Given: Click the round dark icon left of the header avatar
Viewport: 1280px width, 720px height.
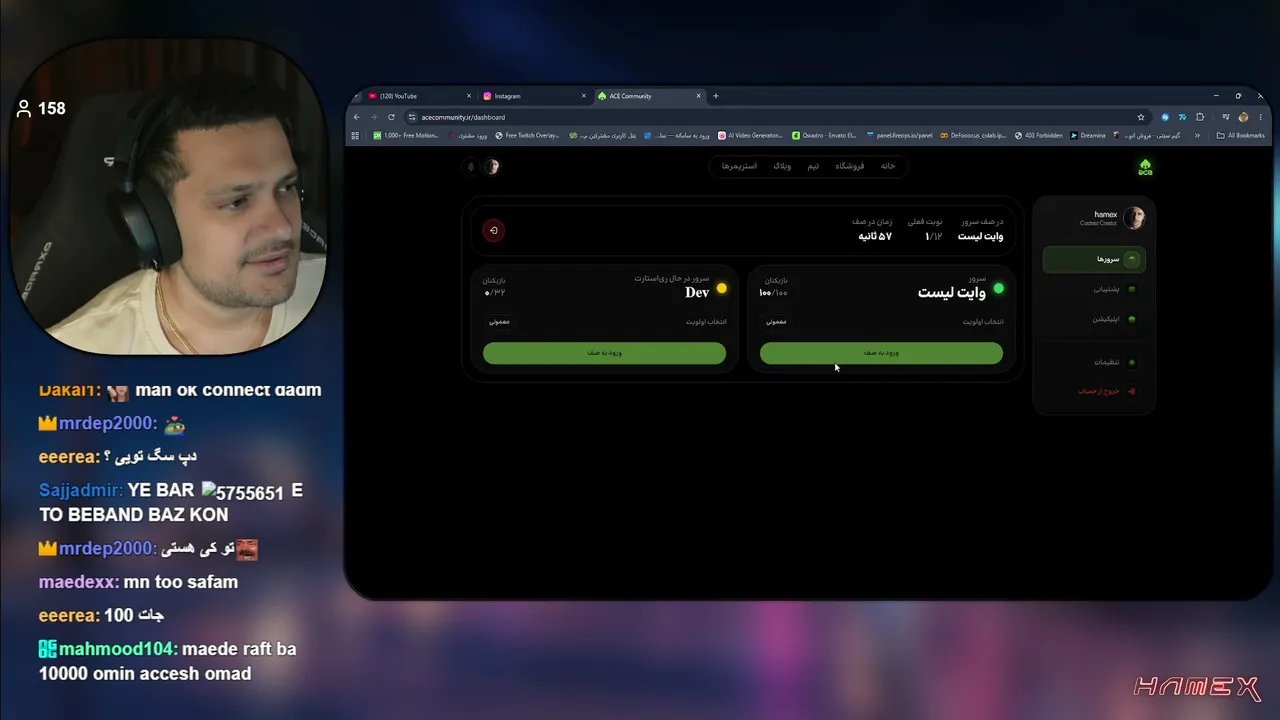Looking at the screenshot, I should click(x=471, y=167).
